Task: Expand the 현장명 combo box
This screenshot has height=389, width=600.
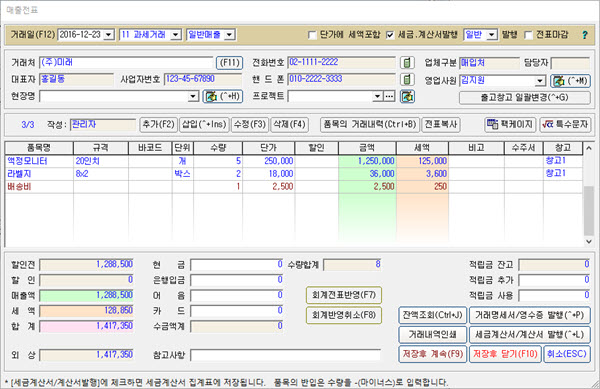Action: coord(193,96)
